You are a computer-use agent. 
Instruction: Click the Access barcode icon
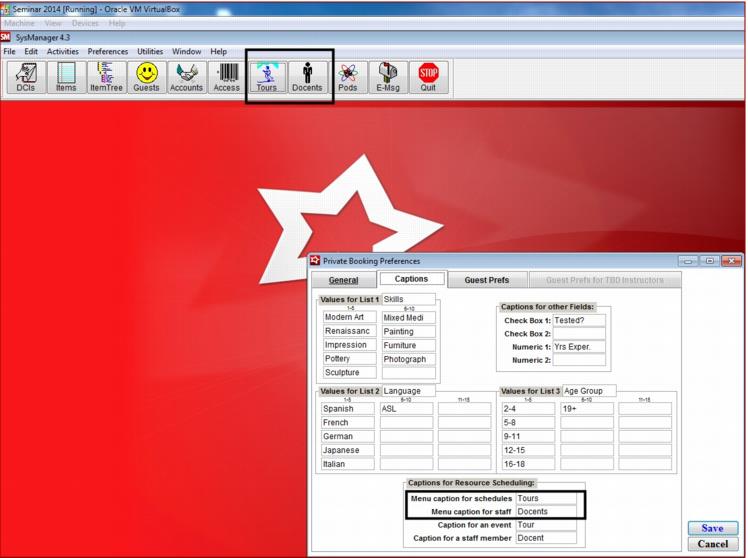227,77
